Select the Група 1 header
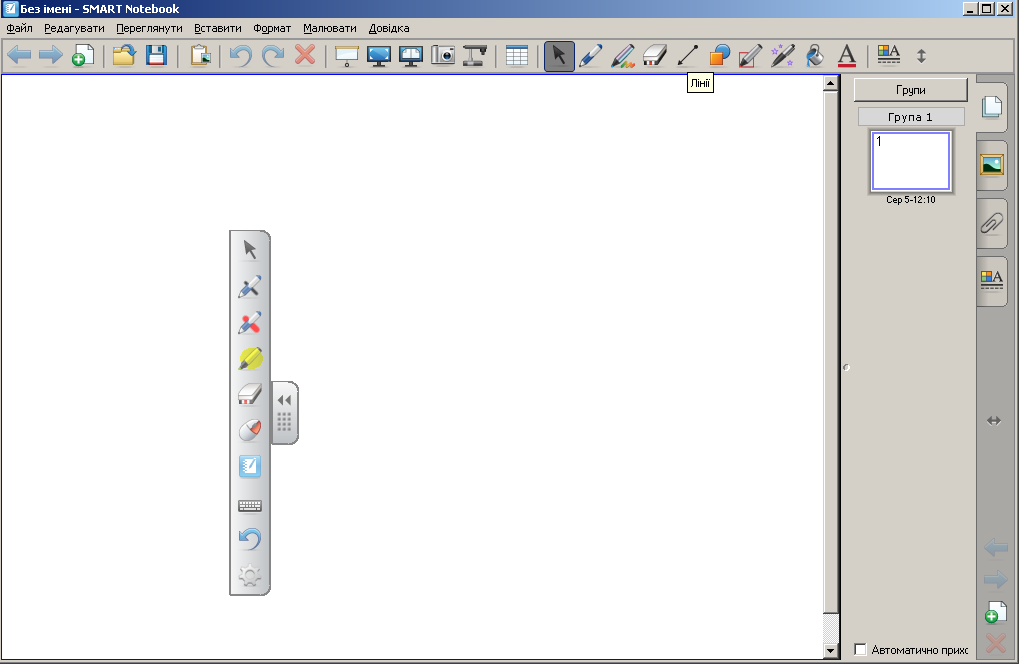Viewport: 1019px width, 664px height. (x=910, y=117)
